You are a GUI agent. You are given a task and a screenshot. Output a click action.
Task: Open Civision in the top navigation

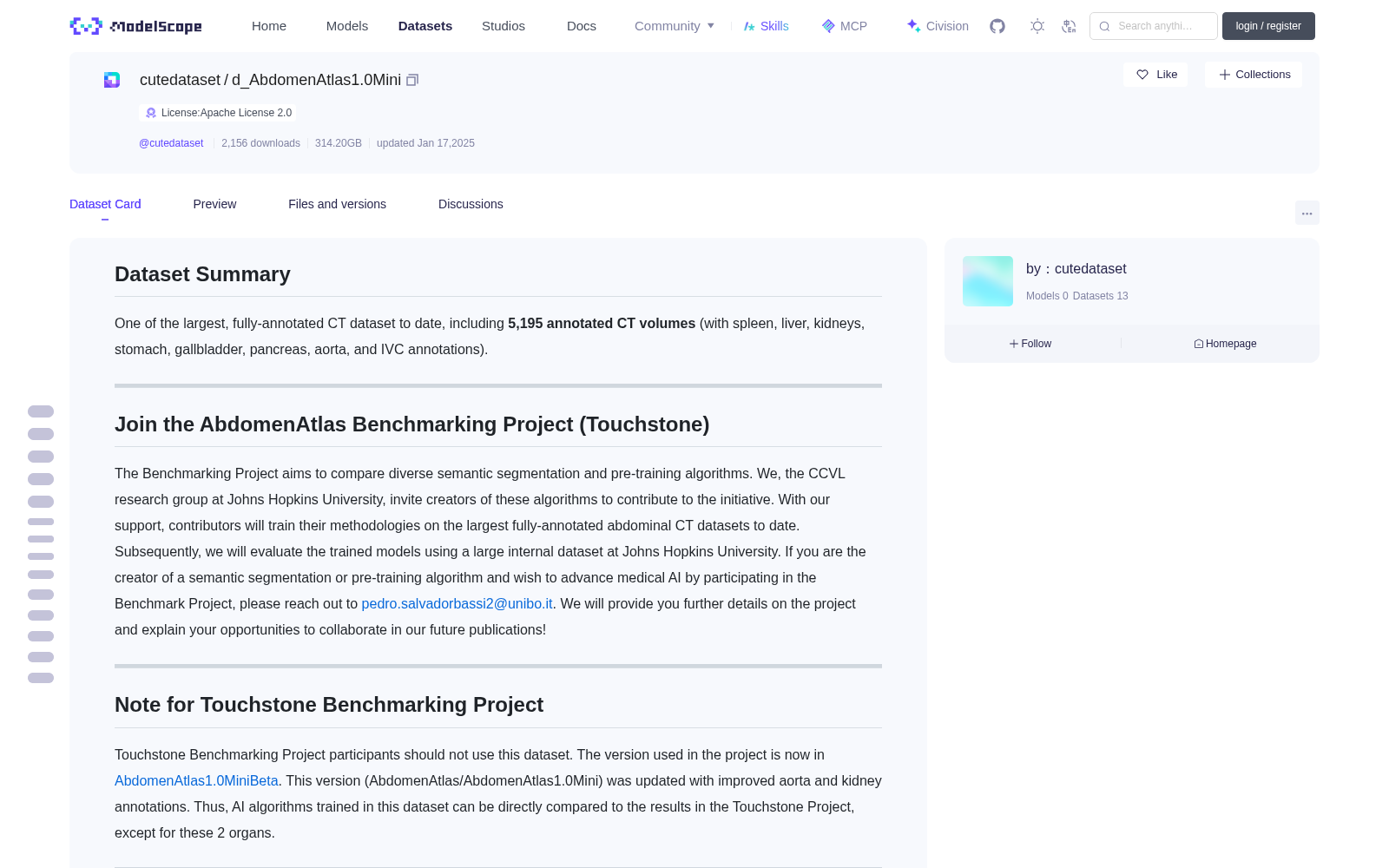click(938, 26)
